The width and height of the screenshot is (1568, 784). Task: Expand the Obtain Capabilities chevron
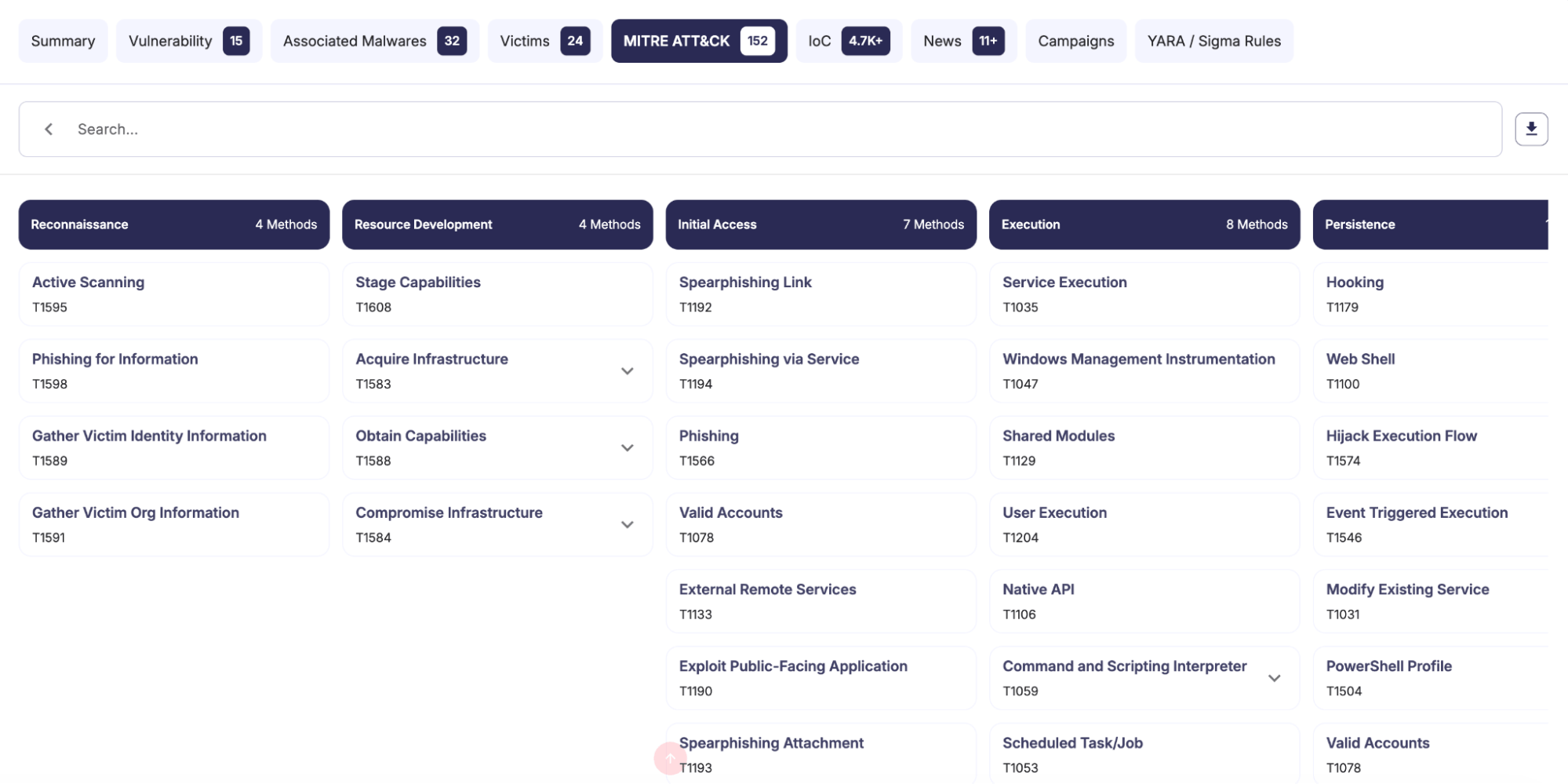click(x=627, y=448)
